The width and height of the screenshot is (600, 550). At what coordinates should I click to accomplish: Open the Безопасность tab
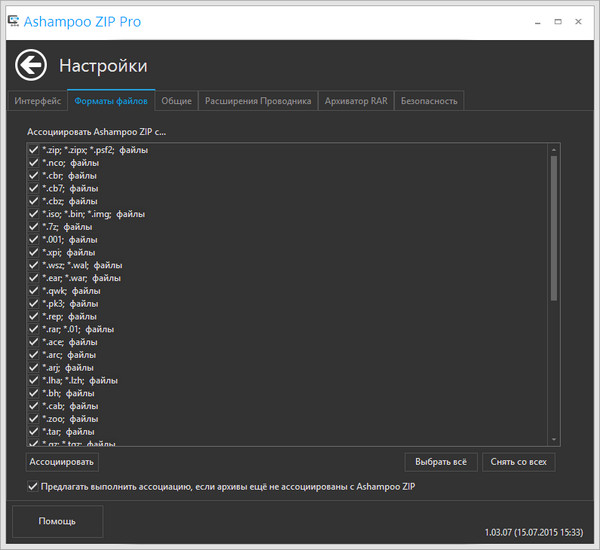coord(428,101)
